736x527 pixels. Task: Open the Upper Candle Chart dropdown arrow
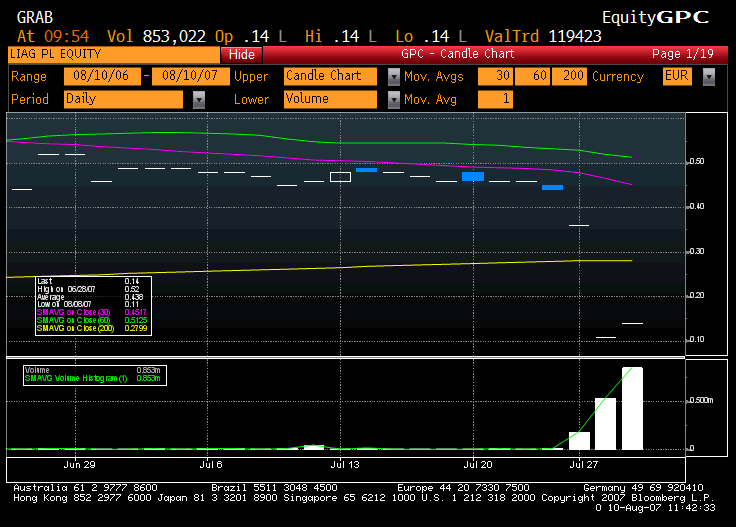394,76
